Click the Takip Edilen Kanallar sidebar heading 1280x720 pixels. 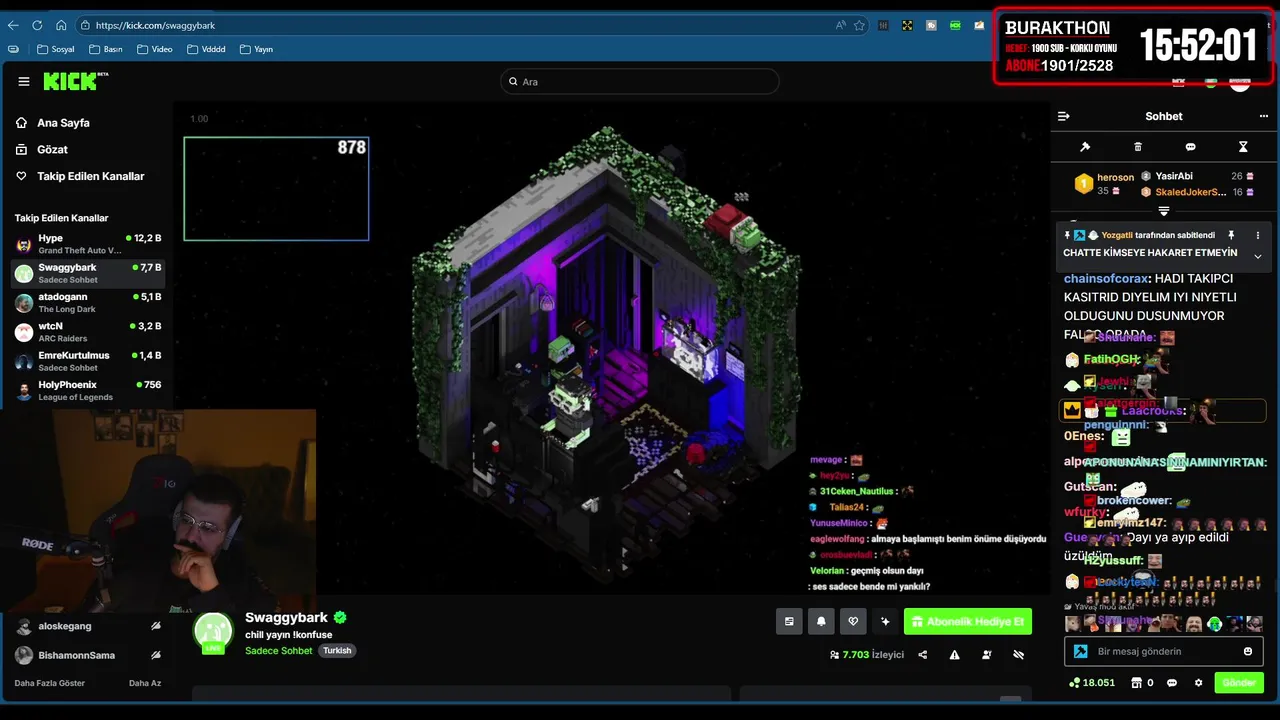61,218
